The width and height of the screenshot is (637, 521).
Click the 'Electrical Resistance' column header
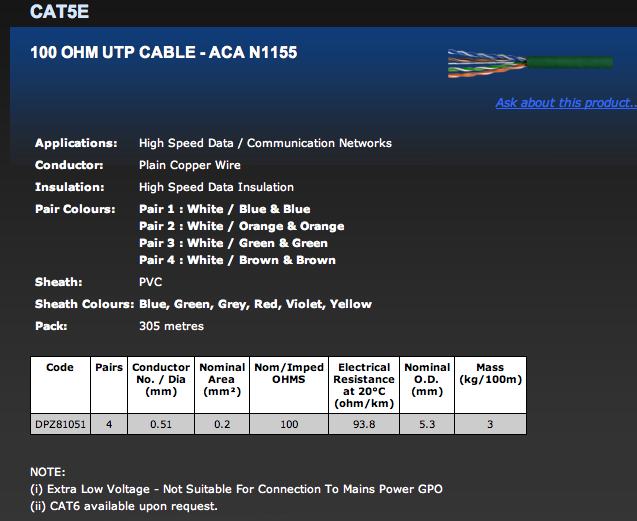tap(364, 385)
